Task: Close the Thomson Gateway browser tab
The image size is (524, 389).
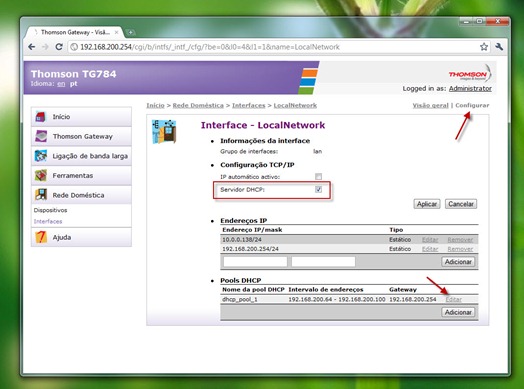Action: [117, 32]
